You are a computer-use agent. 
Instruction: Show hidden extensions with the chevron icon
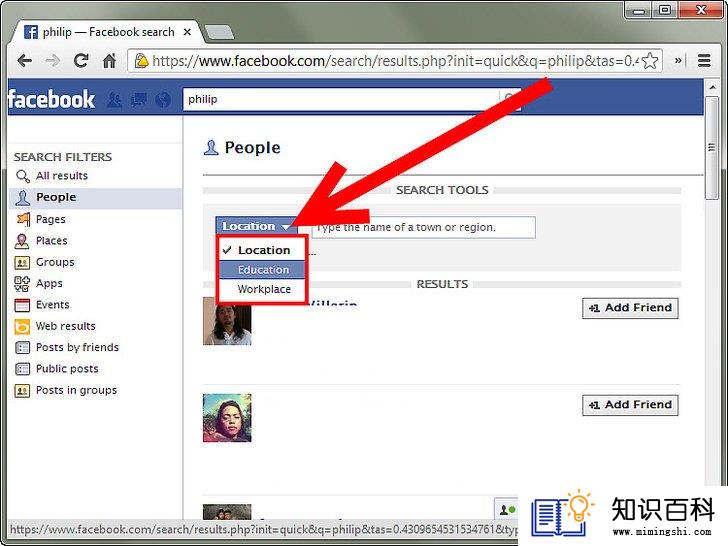click(678, 60)
